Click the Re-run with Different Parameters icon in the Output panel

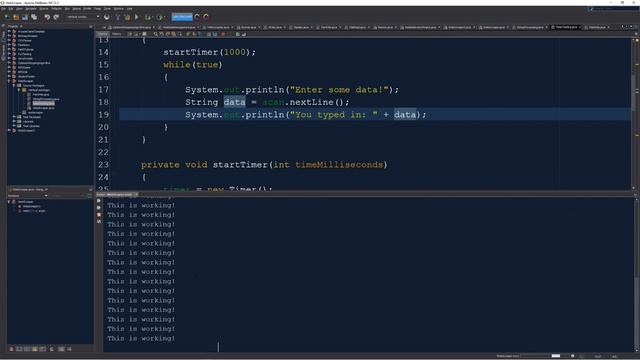point(99,208)
